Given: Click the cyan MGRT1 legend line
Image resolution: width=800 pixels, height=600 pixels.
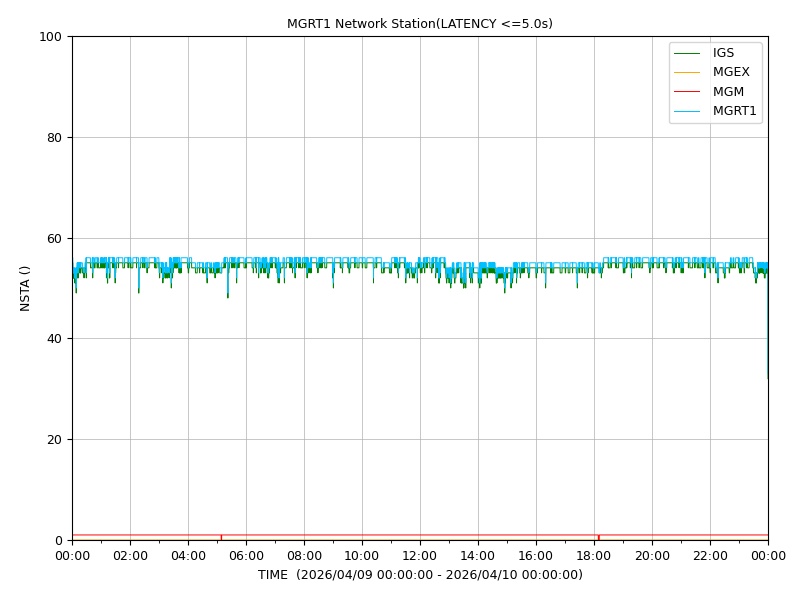Looking at the screenshot, I should point(687,111).
